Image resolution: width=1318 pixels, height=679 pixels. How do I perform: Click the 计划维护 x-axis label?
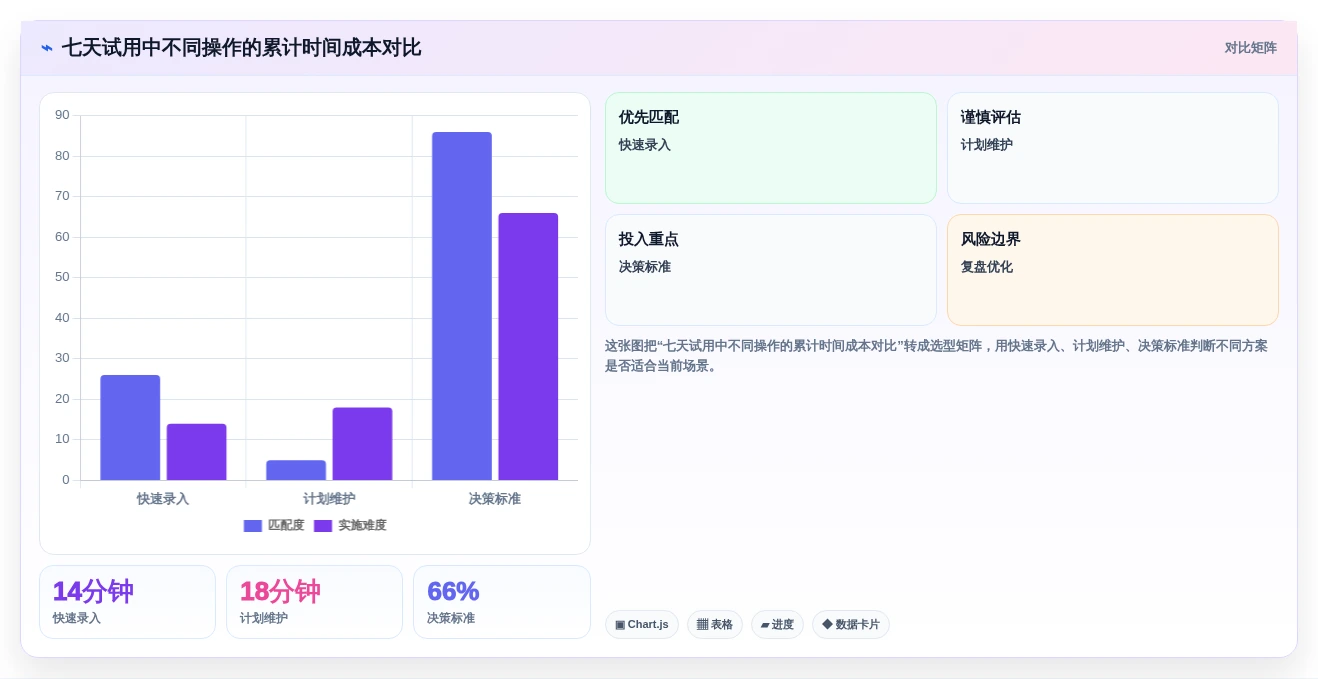[329, 499]
